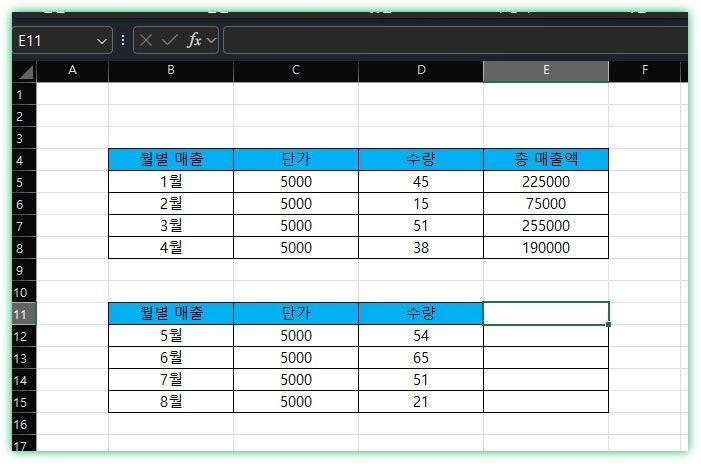
Task: Click the Cancel (X) icon in formula bar
Action: pos(147,40)
